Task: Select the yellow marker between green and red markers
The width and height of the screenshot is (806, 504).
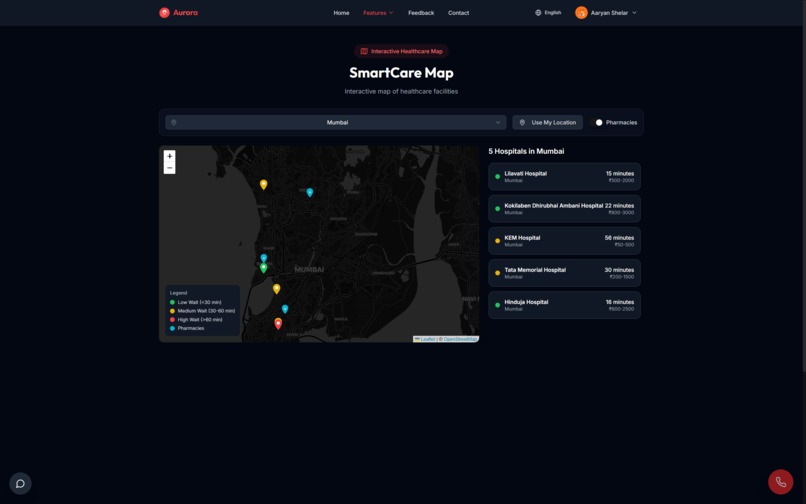Action: (277, 289)
